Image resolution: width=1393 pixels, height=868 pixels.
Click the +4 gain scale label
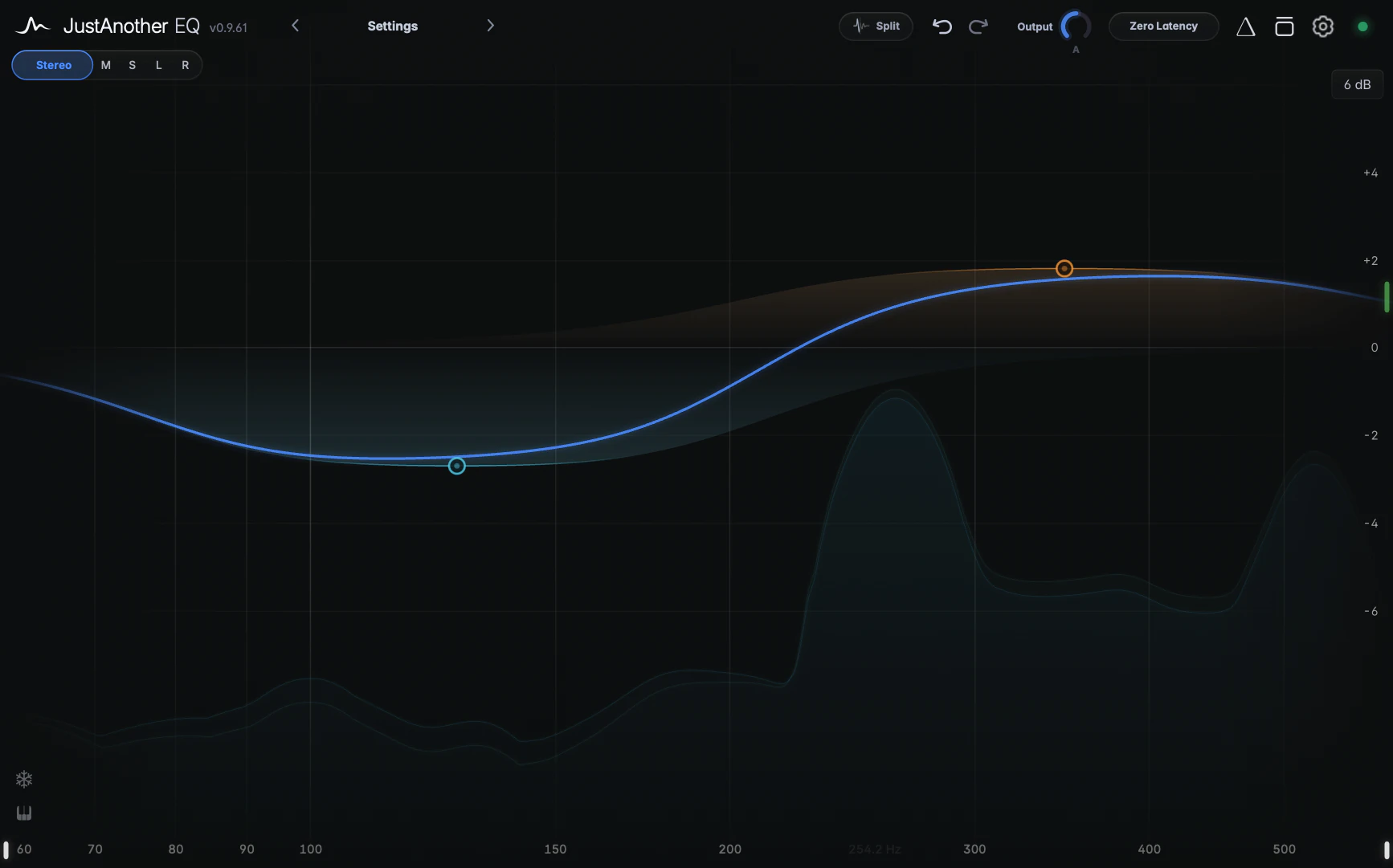point(1371,173)
